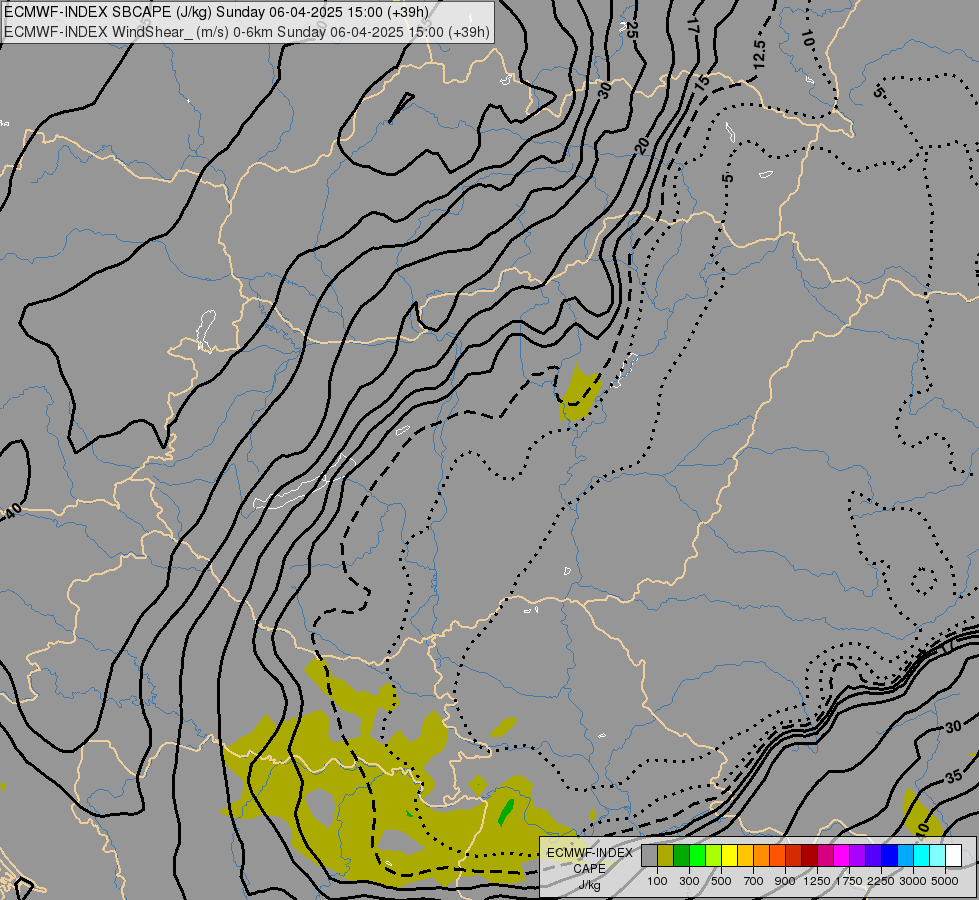Click the legend value 5000
The image size is (979, 900).
pos(945,881)
